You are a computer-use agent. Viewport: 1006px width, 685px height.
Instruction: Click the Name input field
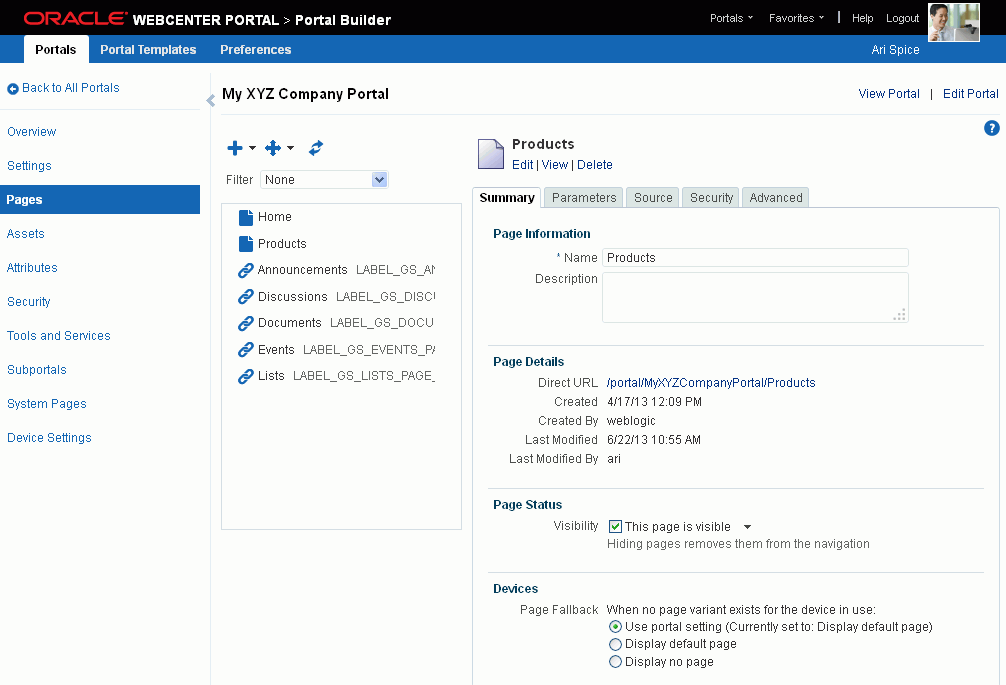pyautogui.click(x=755, y=257)
